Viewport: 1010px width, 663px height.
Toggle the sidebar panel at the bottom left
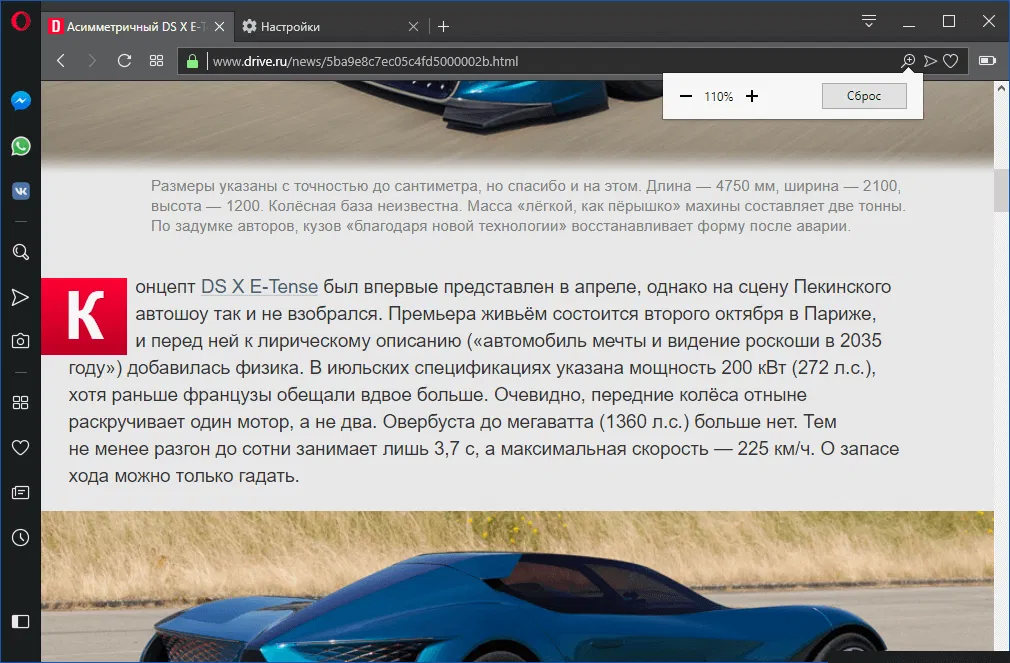click(21, 621)
